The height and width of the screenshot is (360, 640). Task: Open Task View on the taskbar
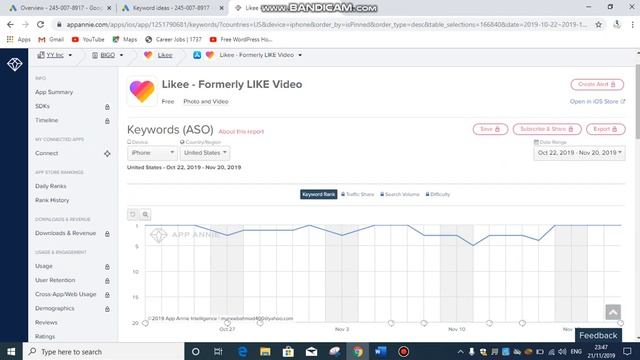[x=218, y=351]
